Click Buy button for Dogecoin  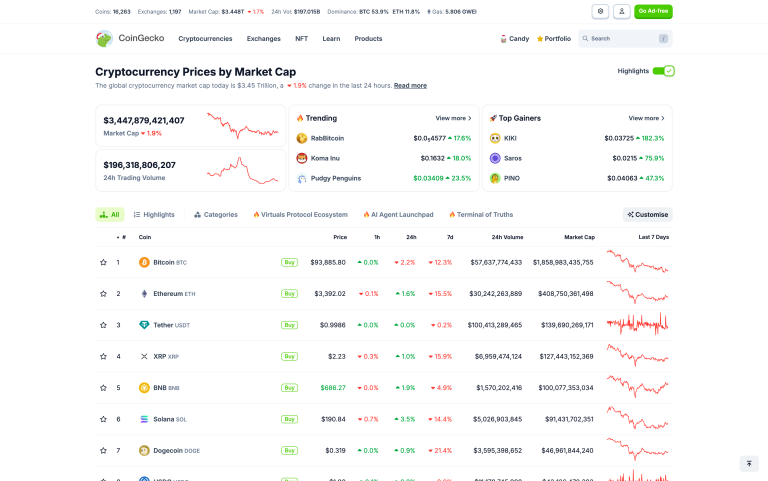(289, 451)
